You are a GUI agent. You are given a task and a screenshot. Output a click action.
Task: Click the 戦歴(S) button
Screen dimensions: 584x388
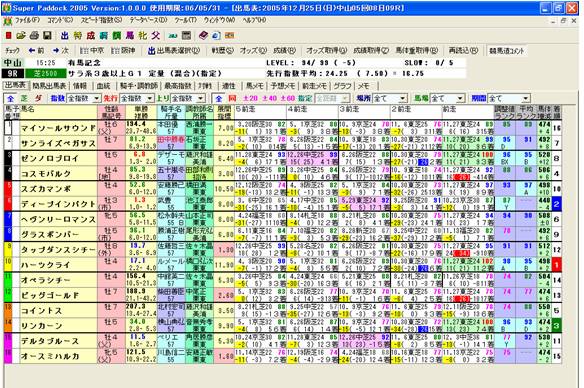point(222,50)
